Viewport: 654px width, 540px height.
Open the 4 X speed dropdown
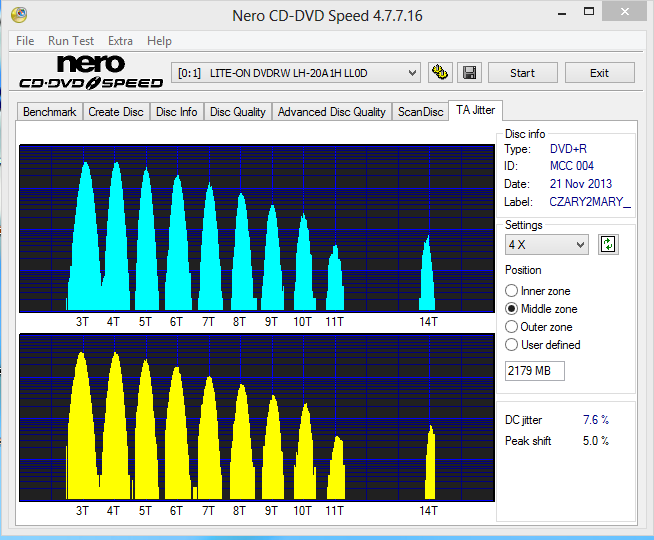click(x=546, y=244)
